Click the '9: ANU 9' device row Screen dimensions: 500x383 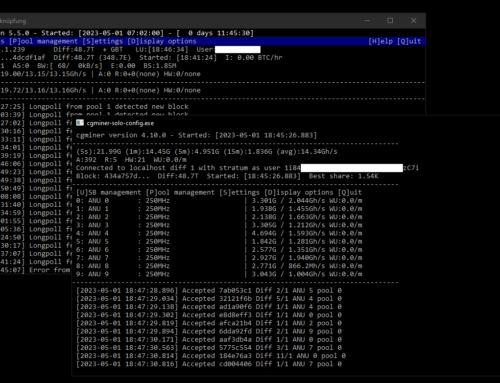[219, 274]
